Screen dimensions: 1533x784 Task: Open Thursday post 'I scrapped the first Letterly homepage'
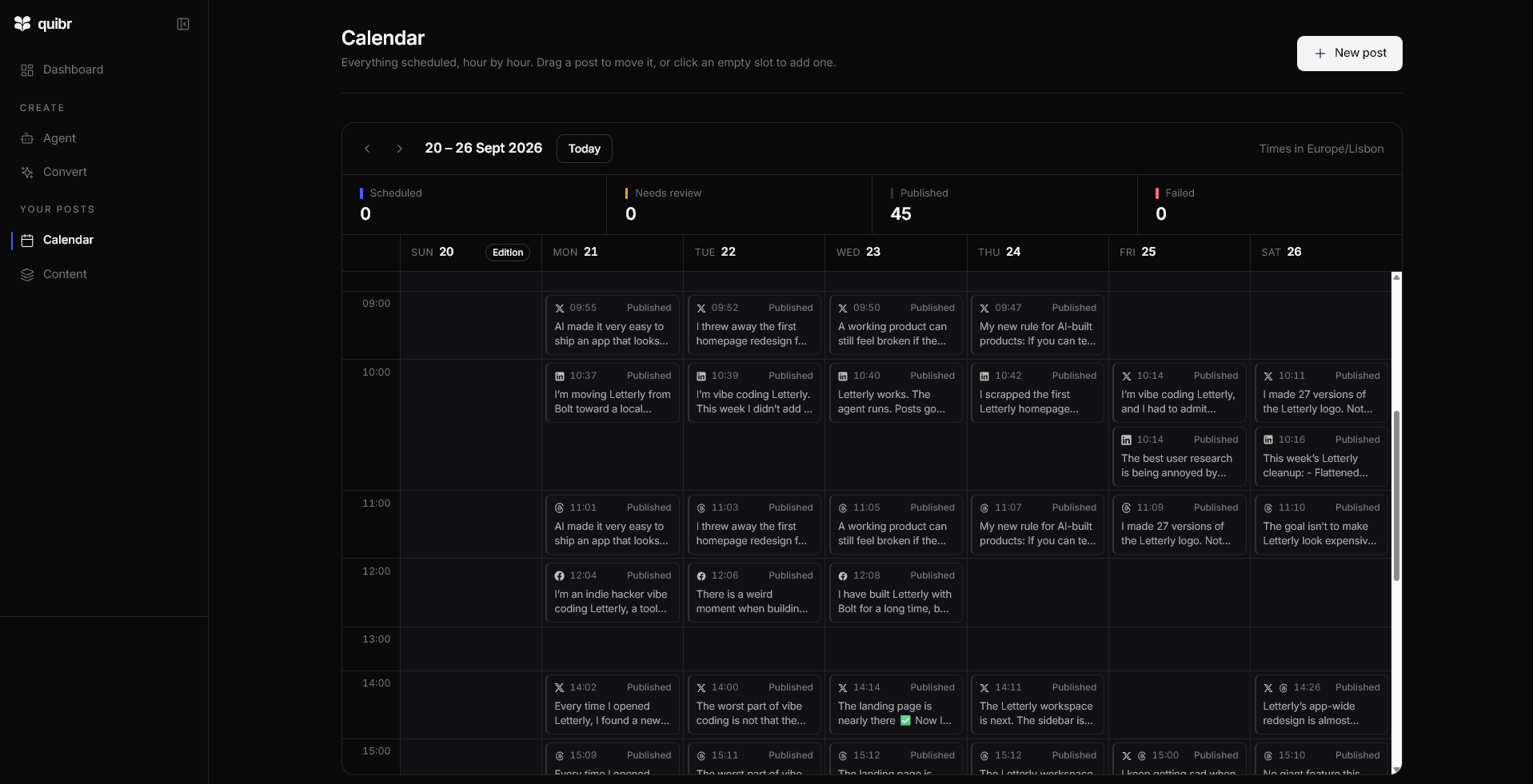coord(1038,392)
